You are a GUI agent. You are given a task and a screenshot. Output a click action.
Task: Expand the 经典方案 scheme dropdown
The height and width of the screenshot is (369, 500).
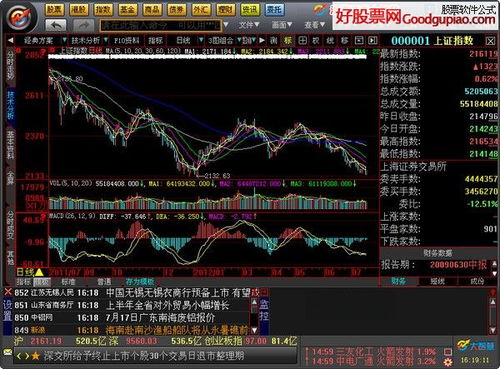point(65,41)
